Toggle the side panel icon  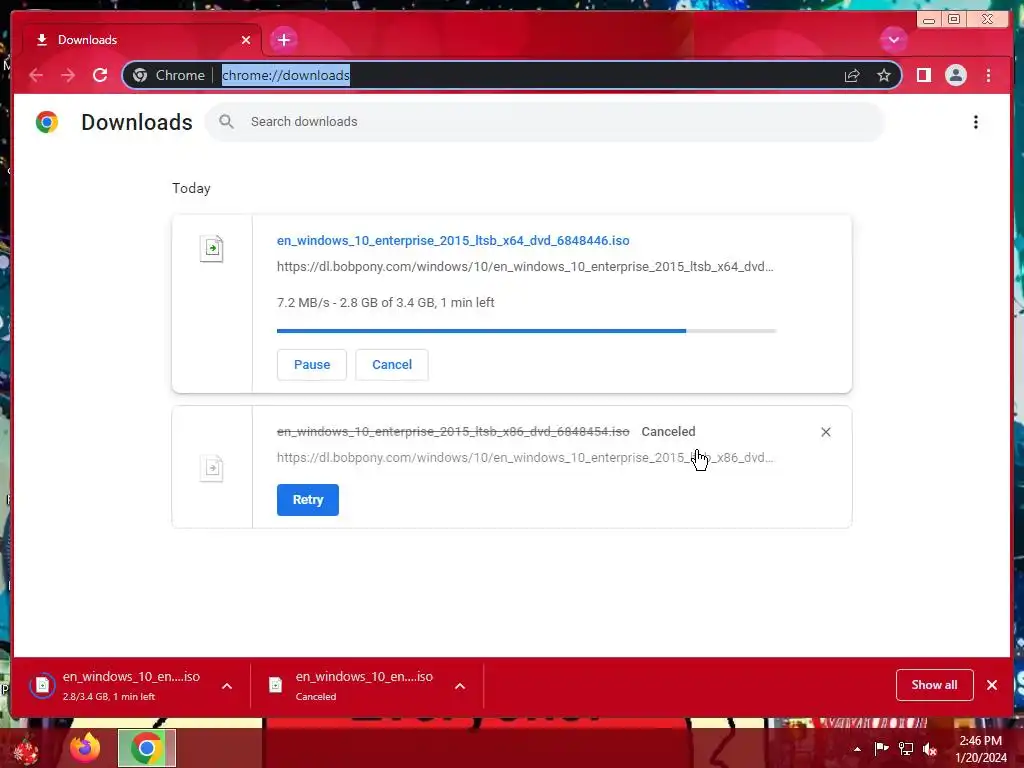pyautogui.click(x=923, y=76)
